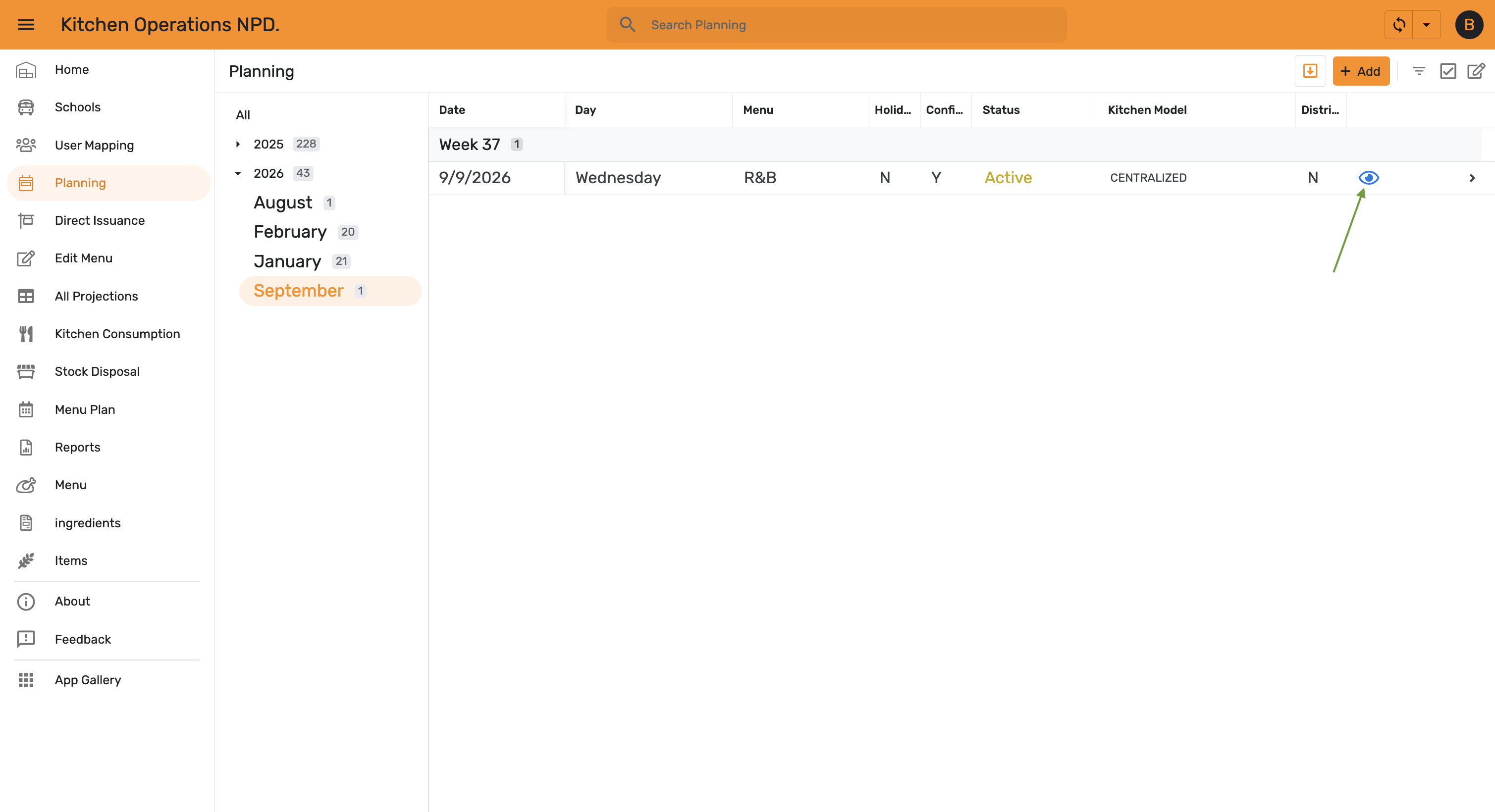The width and height of the screenshot is (1495, 812).
Task: Open the sync options dropdown arrow
Action: 1427,24
